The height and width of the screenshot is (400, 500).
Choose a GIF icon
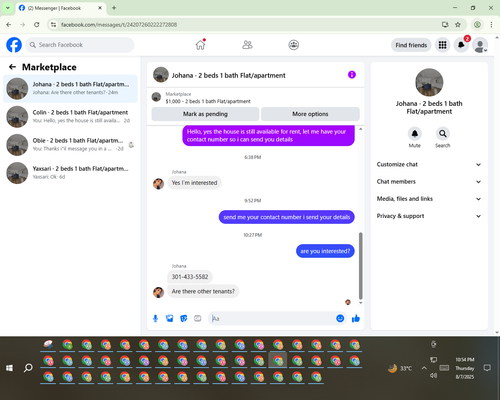pyautogui.click(x=198, y=319)
